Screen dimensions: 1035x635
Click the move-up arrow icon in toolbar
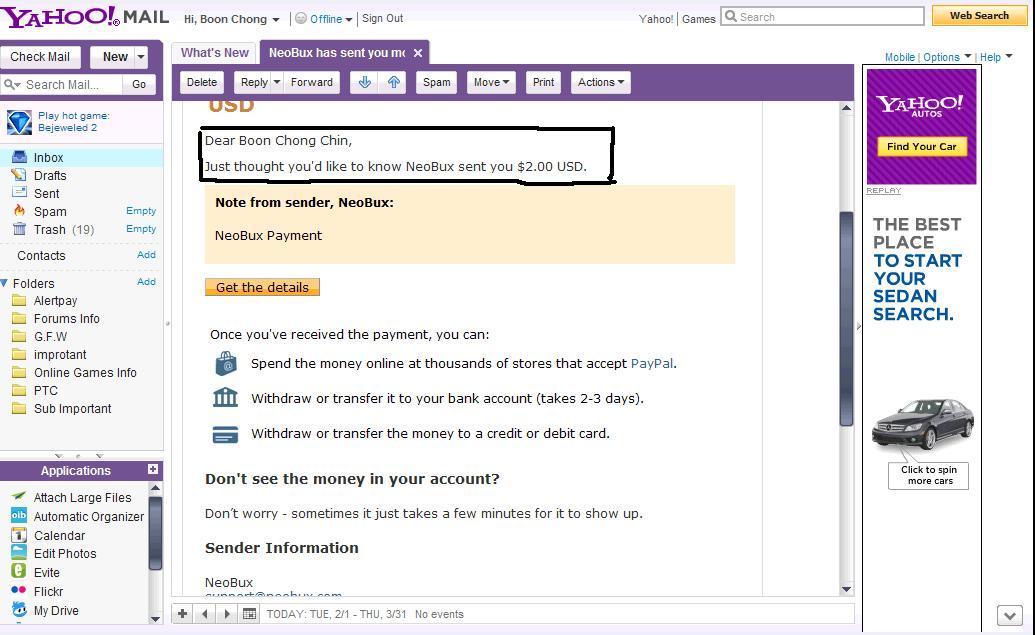coord(393,82)
